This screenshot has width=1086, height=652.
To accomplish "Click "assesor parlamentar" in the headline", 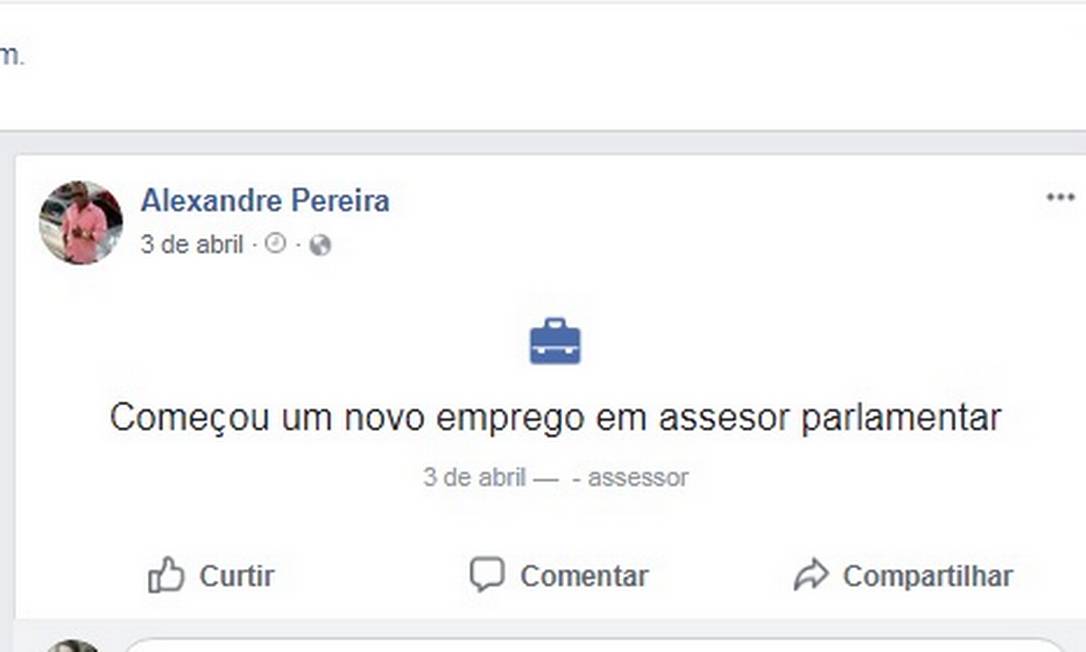I will point(830,418).
